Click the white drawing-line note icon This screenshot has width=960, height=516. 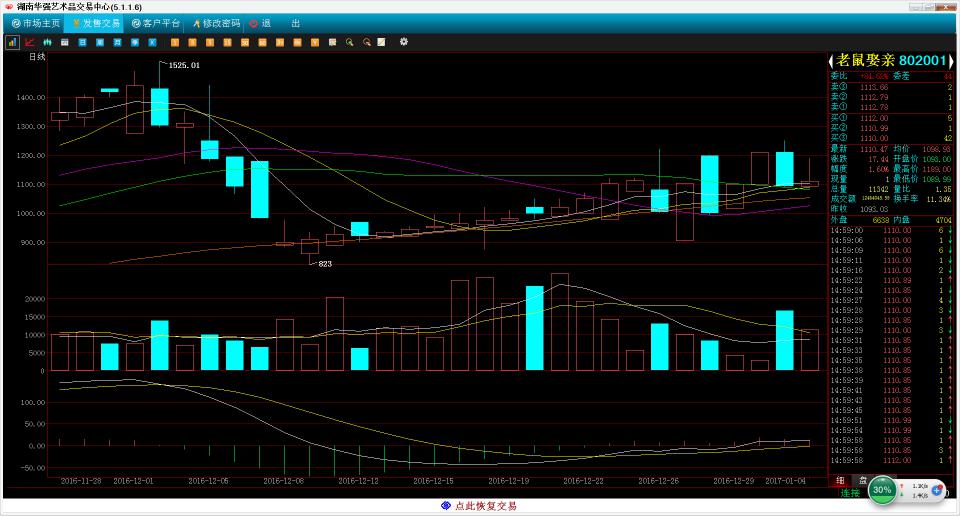(x=381, y=42)
